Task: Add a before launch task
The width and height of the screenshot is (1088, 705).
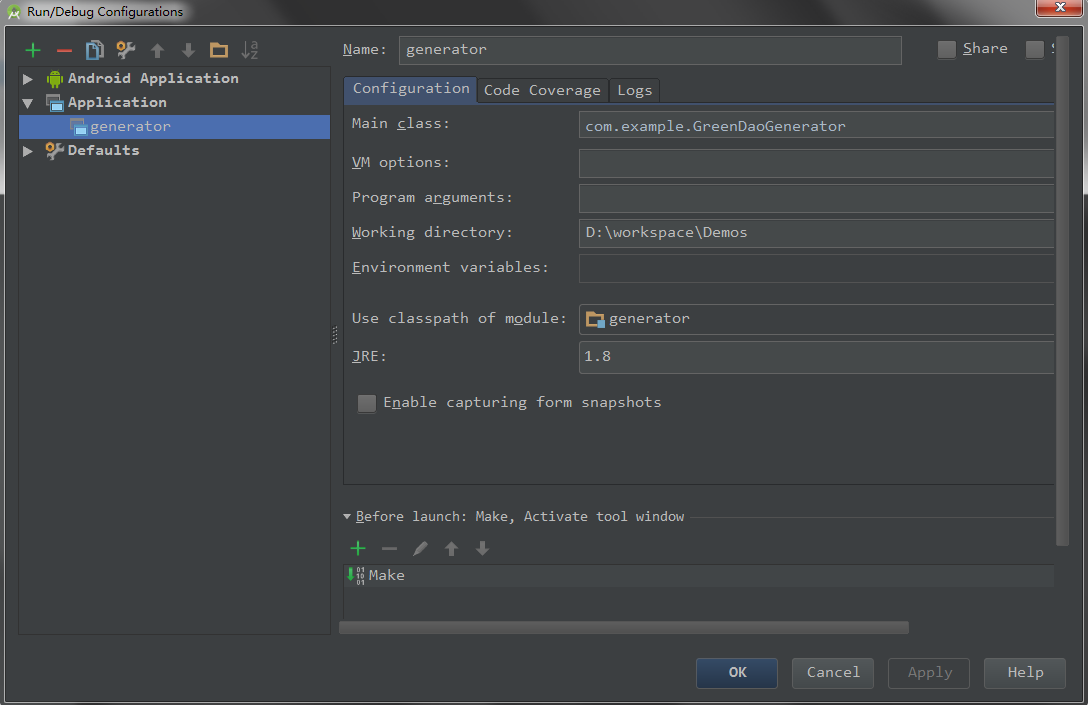Action: point(358,548)
